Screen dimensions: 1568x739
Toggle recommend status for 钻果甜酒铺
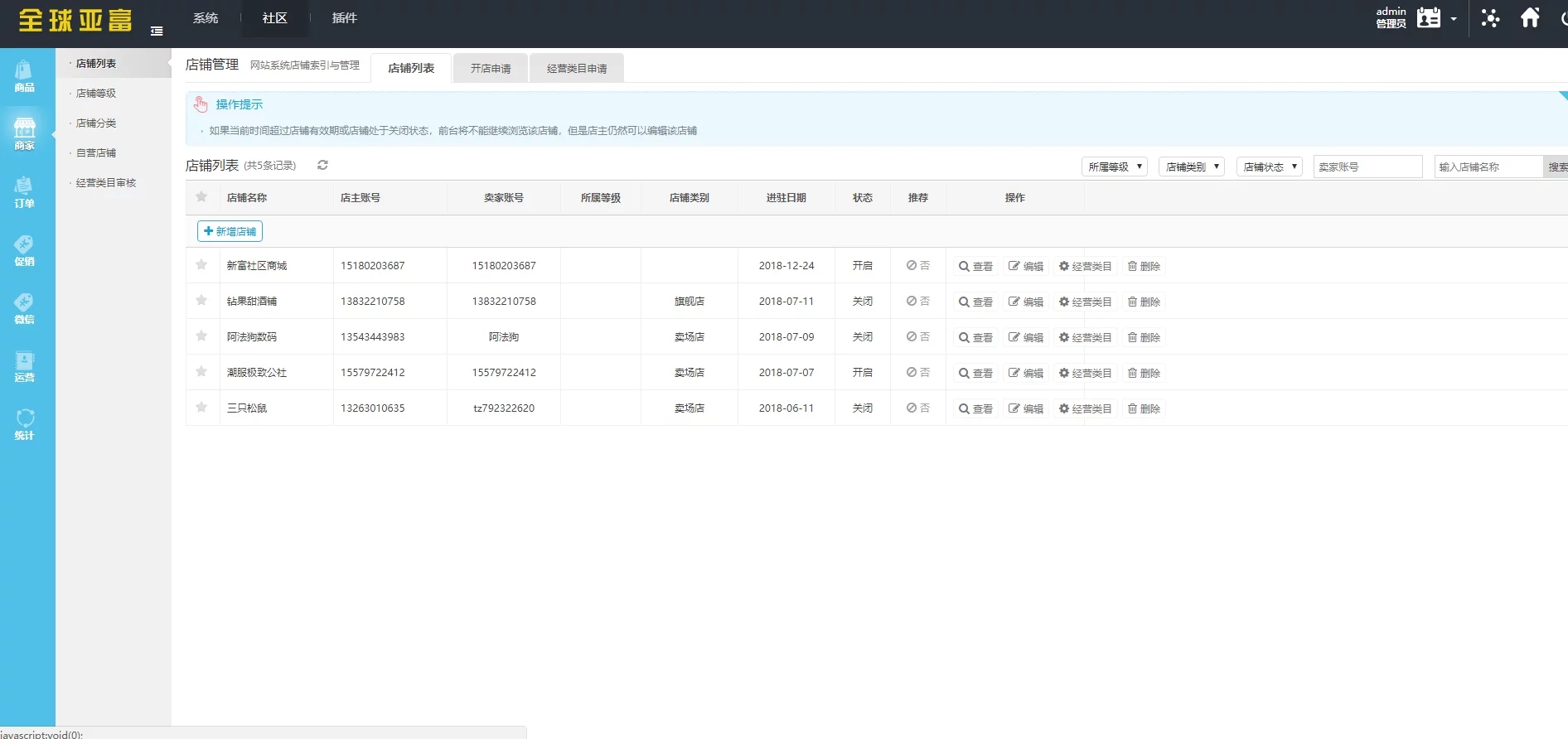(917, 302)
